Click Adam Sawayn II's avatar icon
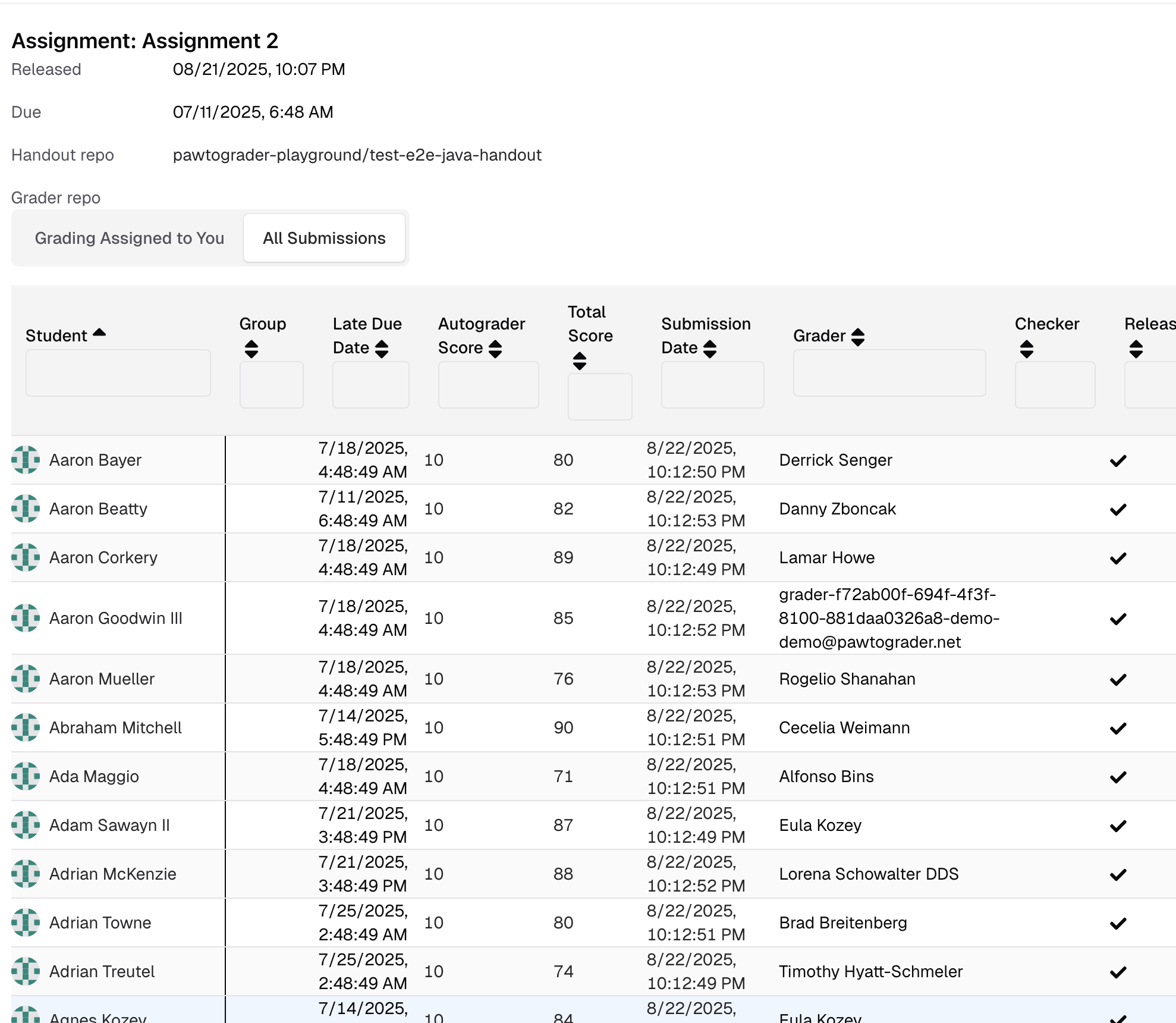The image size is (1176, 1023). pyautogui.click(x=25, y=825)
